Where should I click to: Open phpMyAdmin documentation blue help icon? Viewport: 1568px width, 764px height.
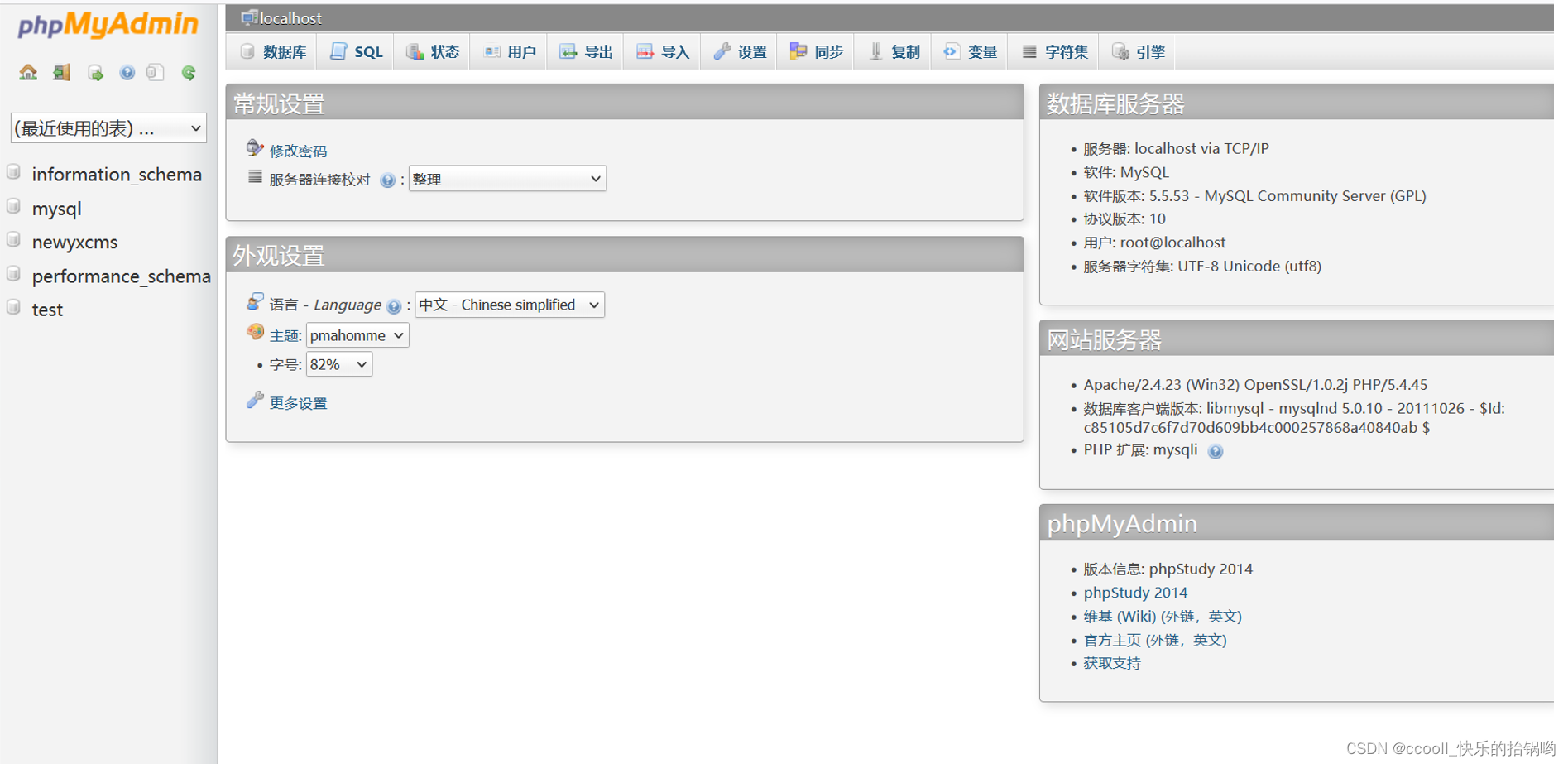[127, 73]
